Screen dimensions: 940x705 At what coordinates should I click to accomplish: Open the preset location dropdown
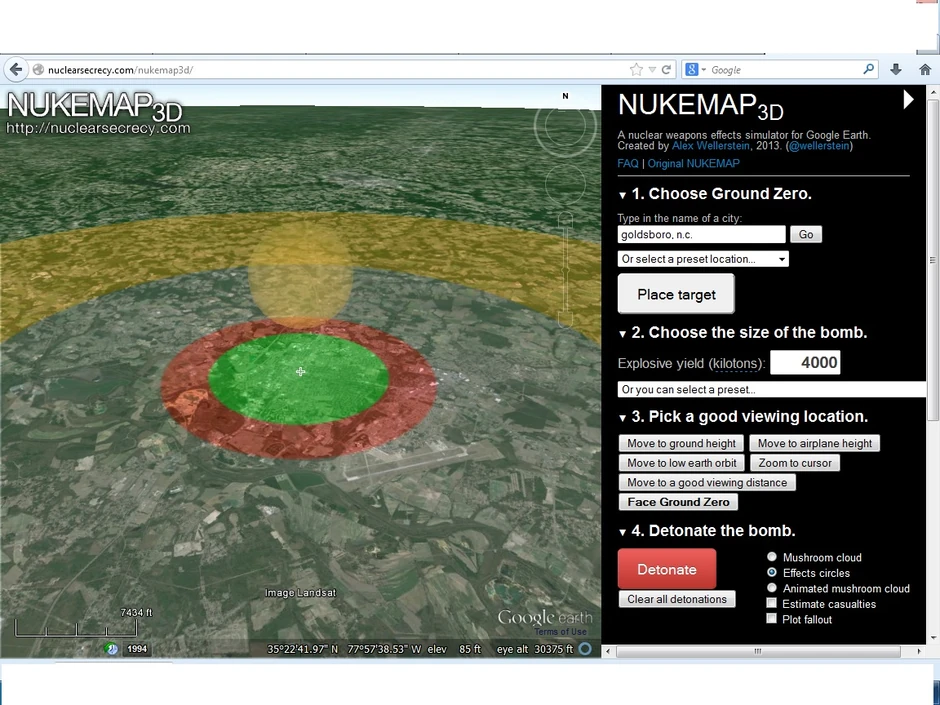[x=703, y=259]
